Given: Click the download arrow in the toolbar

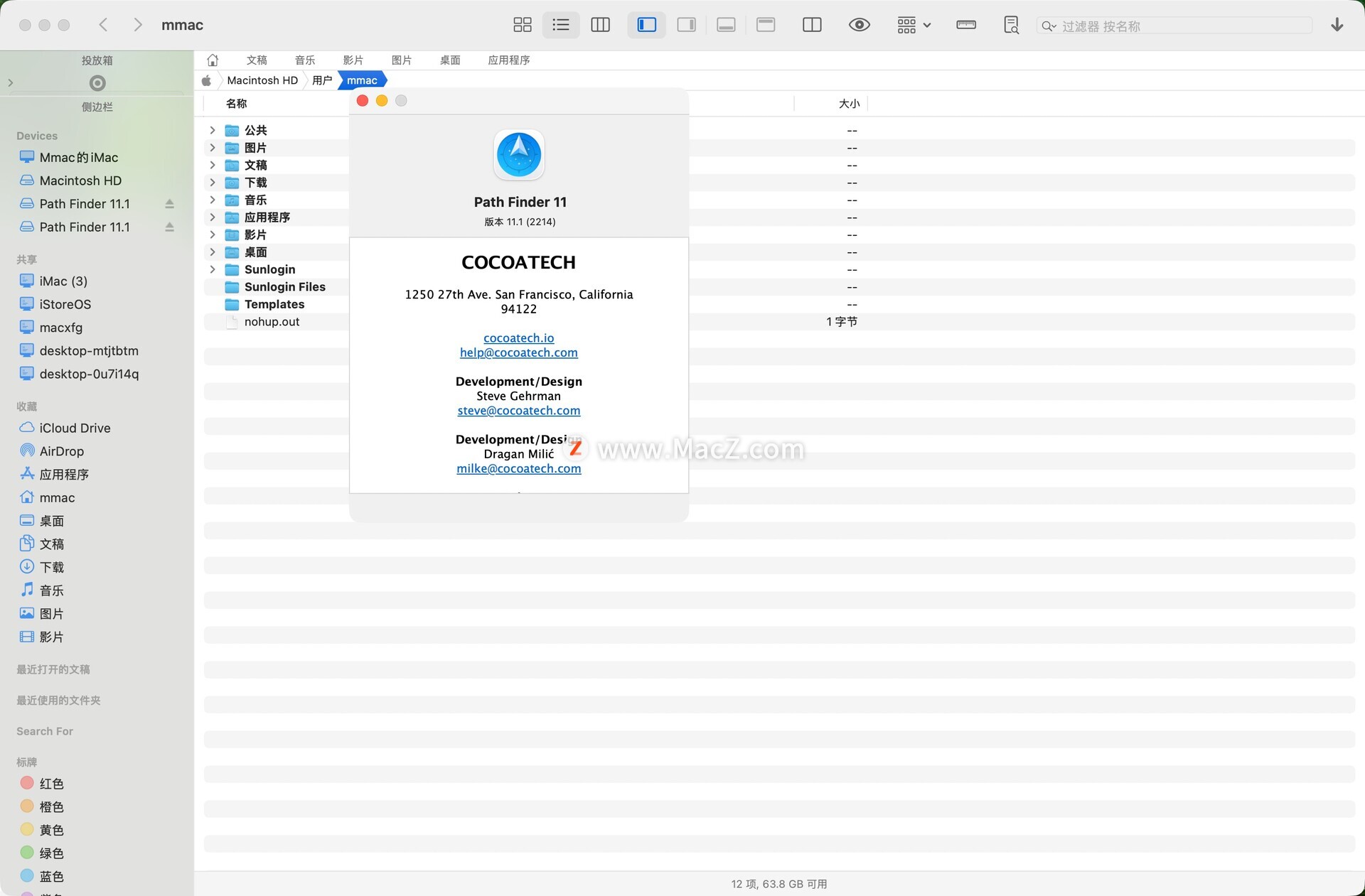Looking at the screenshot, I should pos(1337,25).
